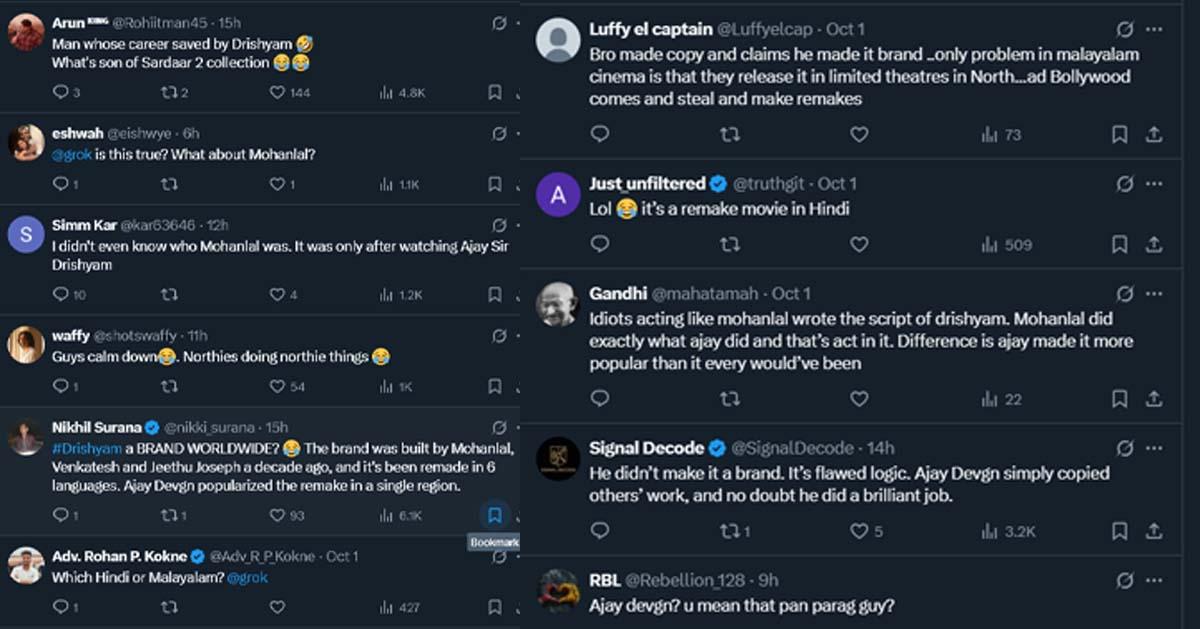Open Grok icon on Gandhi's tweet

1125,294
